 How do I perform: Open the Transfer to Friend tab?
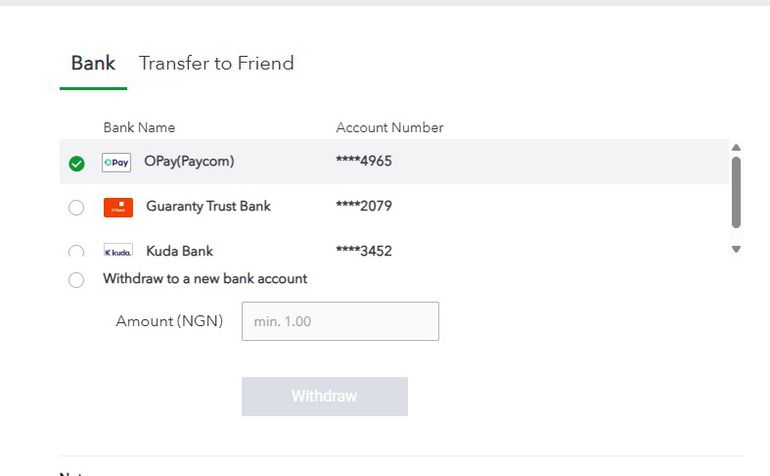[216, 64]
